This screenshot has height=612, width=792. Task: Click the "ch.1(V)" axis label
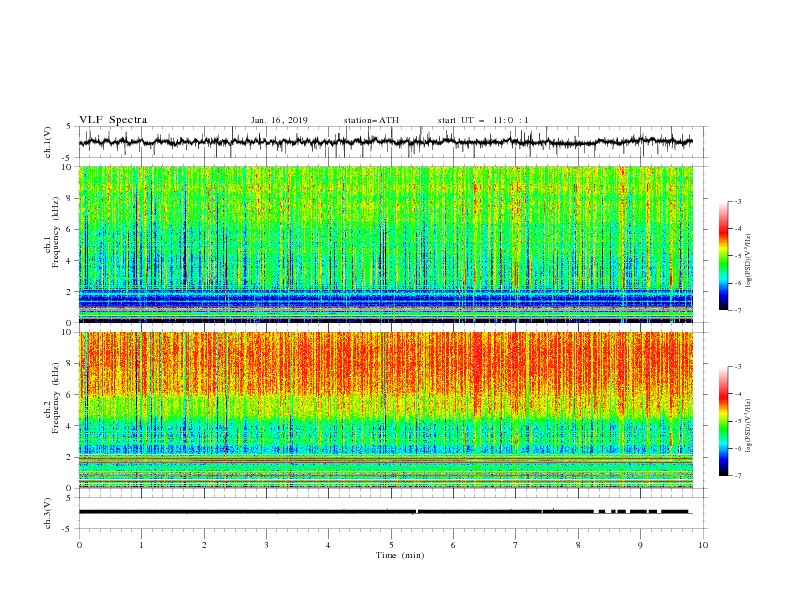48,142
